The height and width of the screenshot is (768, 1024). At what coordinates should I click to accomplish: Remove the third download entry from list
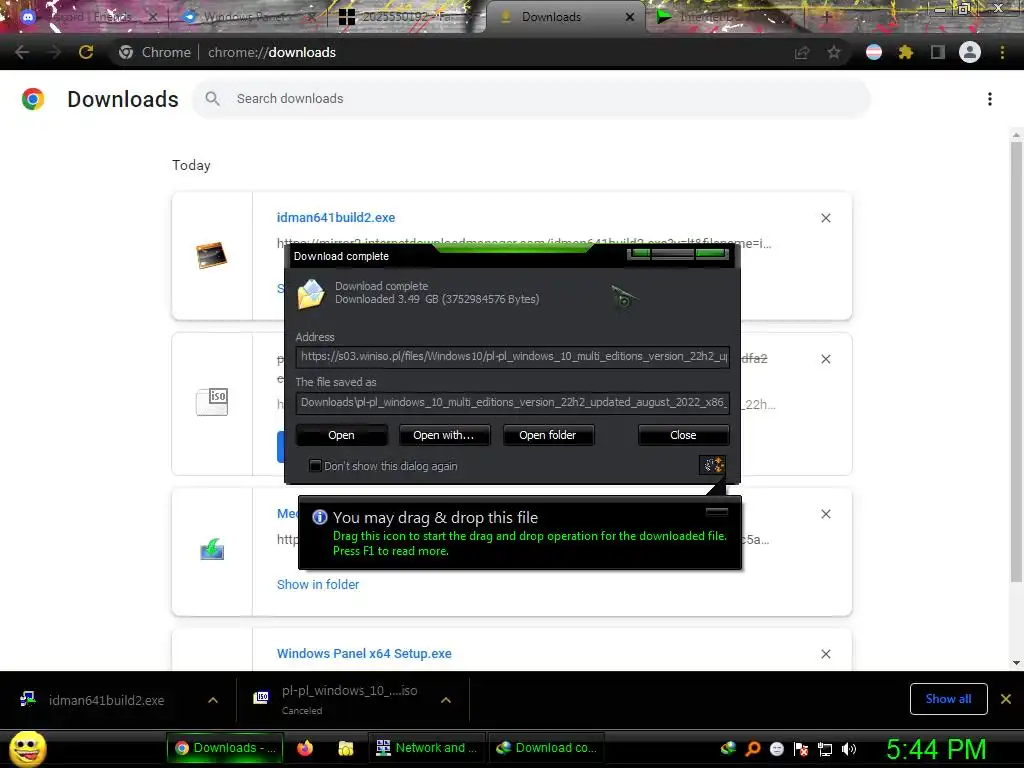[x=826, y=514]
